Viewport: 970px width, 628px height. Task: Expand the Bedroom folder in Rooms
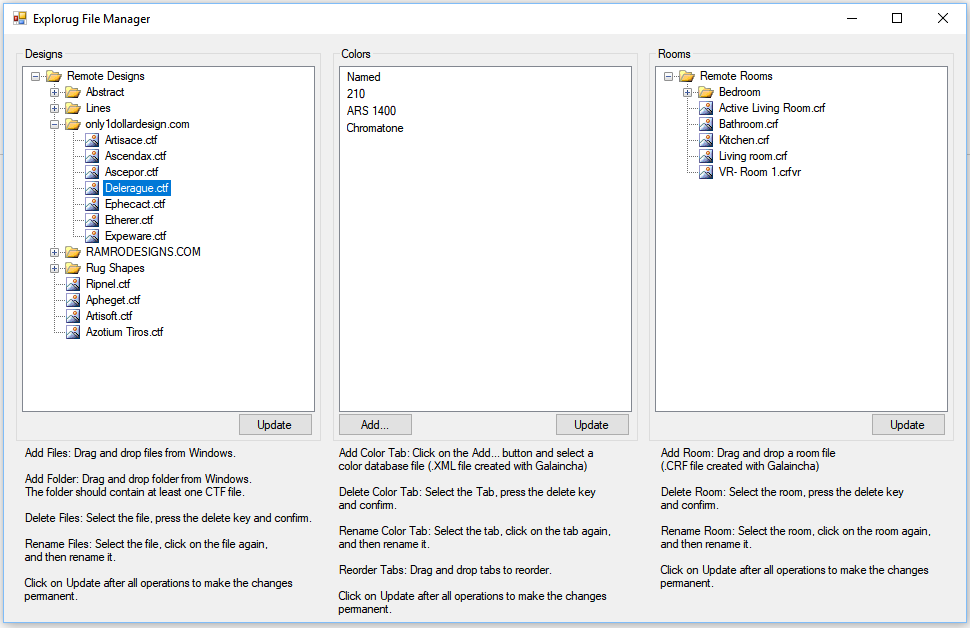(688, 92)
